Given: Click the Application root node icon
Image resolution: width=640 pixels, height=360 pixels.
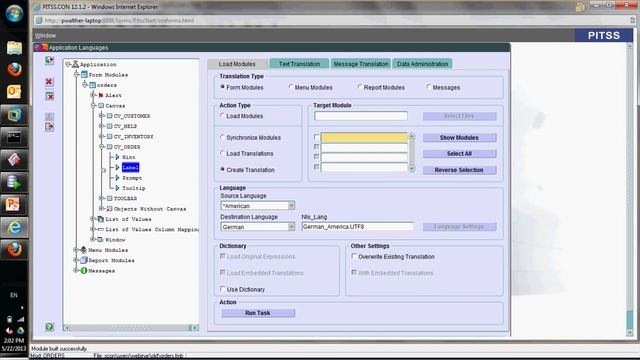Looking at the screenshot, I should 76,64.
